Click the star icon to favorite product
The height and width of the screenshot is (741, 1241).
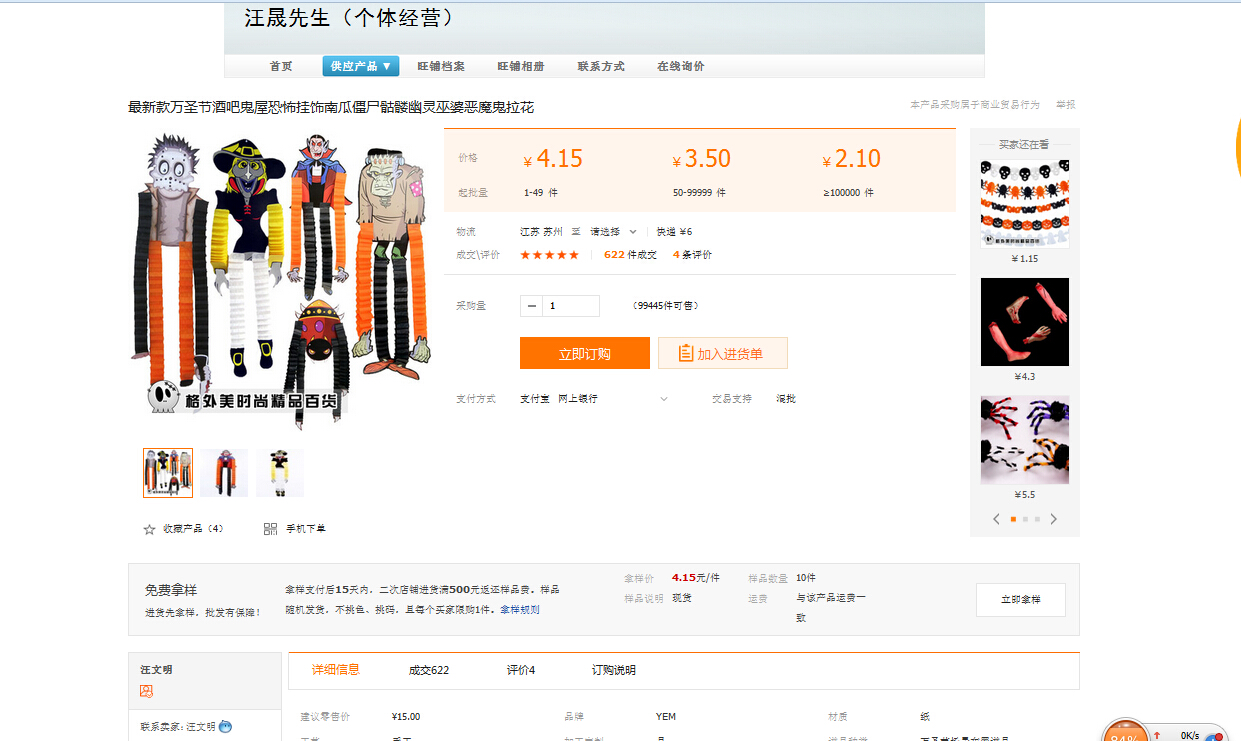pos(149,529)
